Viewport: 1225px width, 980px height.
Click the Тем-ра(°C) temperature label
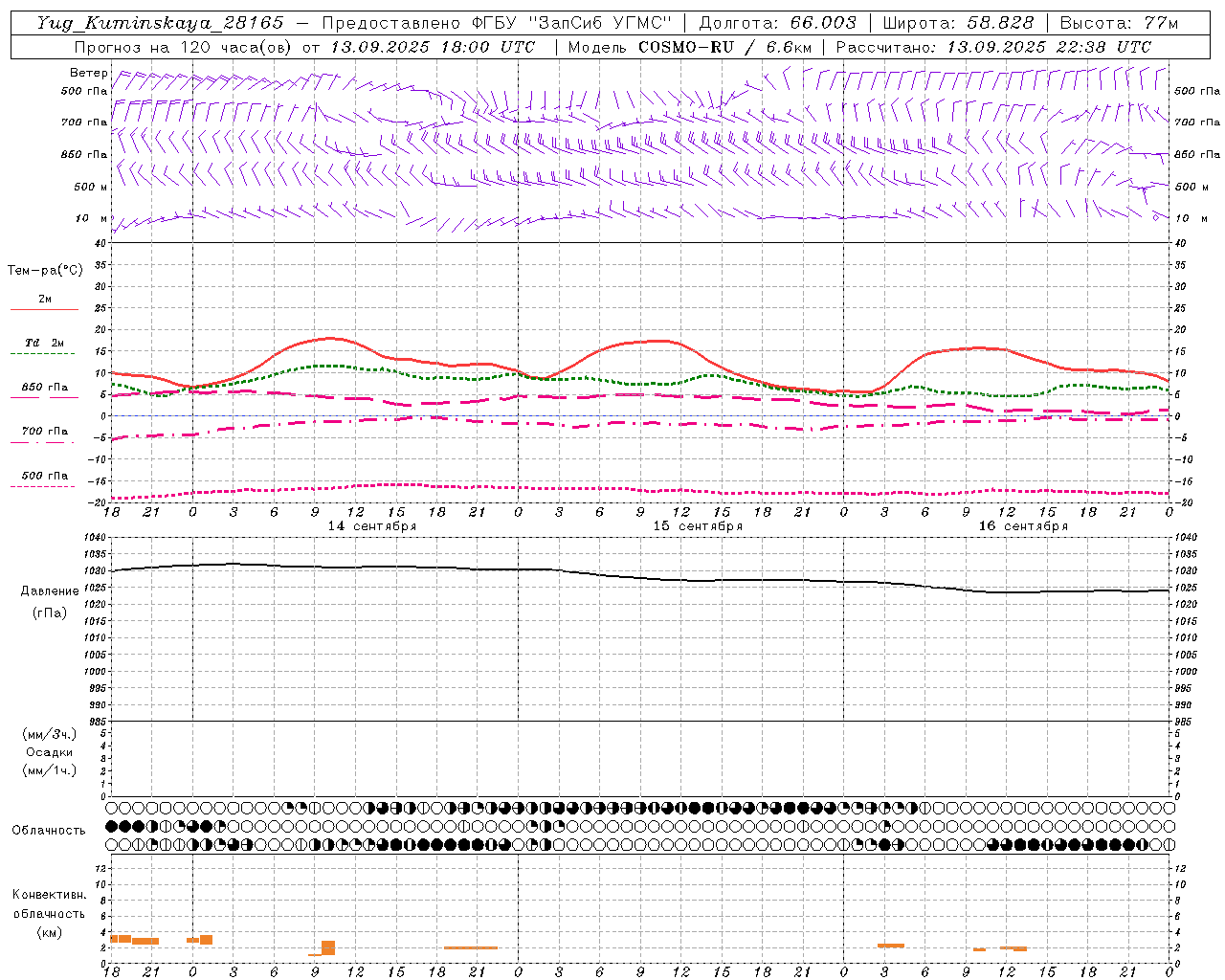tap(45, 271)
